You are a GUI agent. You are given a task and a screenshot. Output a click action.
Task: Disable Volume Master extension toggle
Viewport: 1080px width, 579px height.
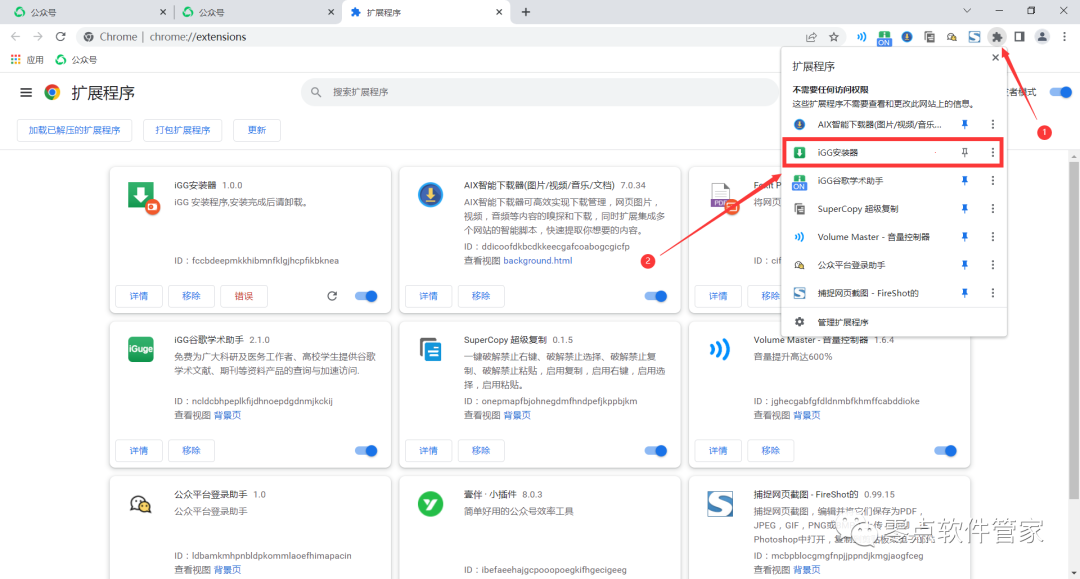click(946, 451)
